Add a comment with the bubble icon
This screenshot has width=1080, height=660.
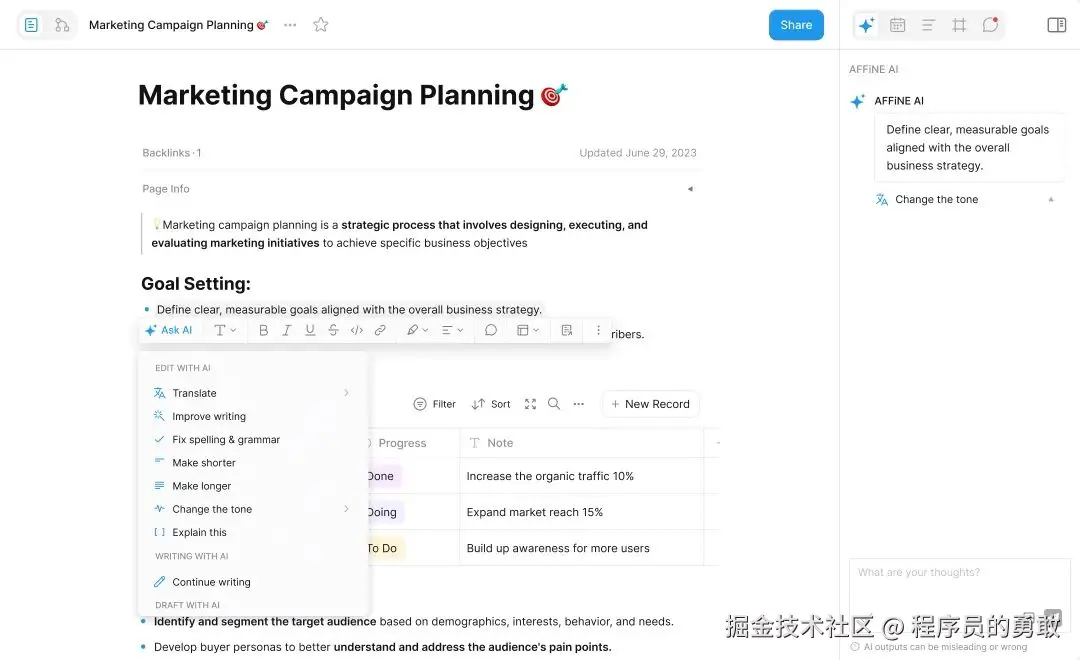click(x=490, y=330)
